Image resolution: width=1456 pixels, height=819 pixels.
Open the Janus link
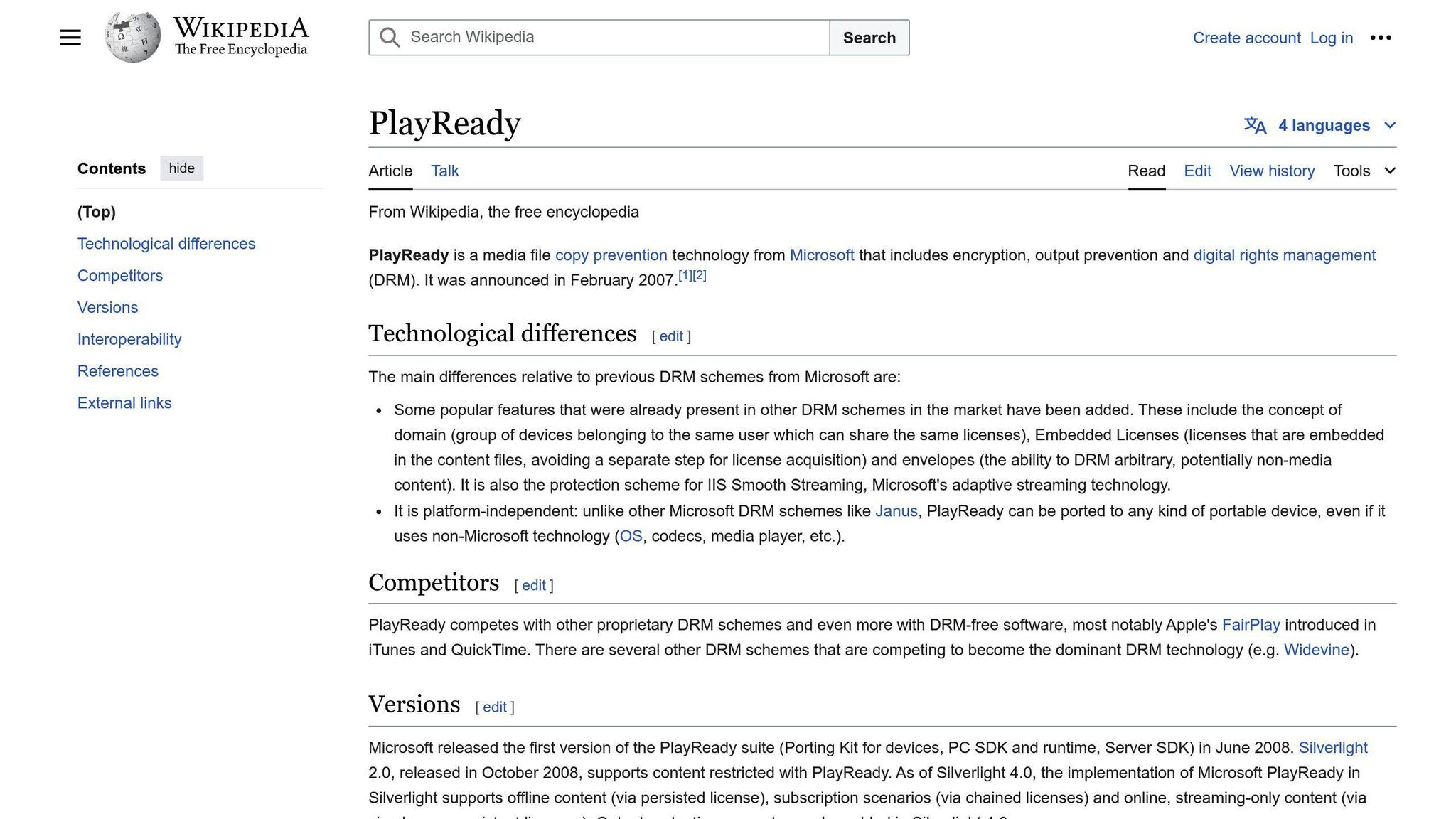[x=896, y=511]
